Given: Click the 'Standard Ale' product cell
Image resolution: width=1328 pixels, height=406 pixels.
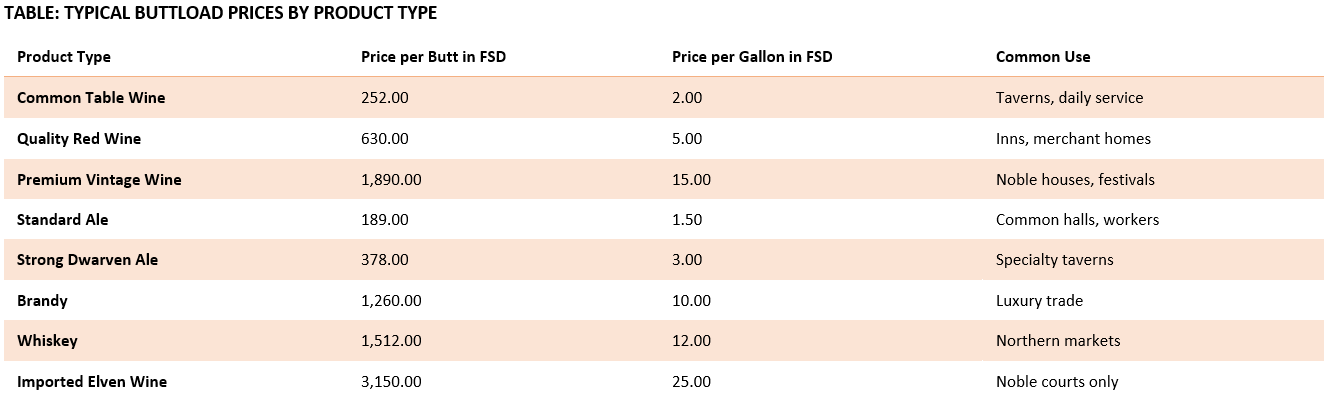Looking at the screenshot, I should tap(63, 220).
